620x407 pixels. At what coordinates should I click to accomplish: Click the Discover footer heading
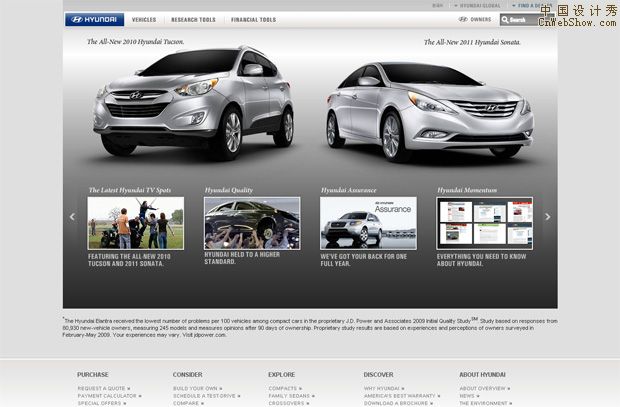[x=378, y=374]
